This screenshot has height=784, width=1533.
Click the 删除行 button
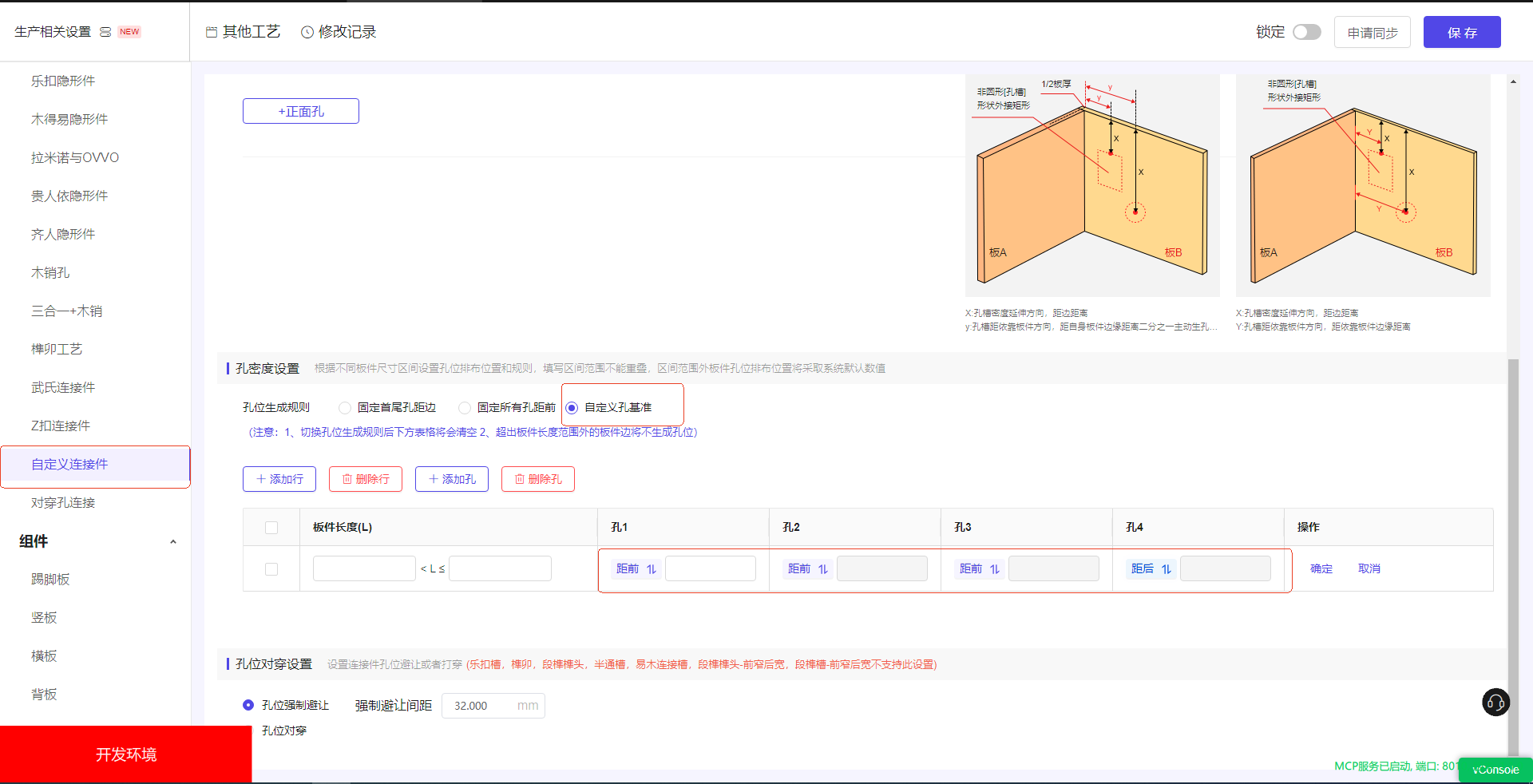(x=366, y=479)
